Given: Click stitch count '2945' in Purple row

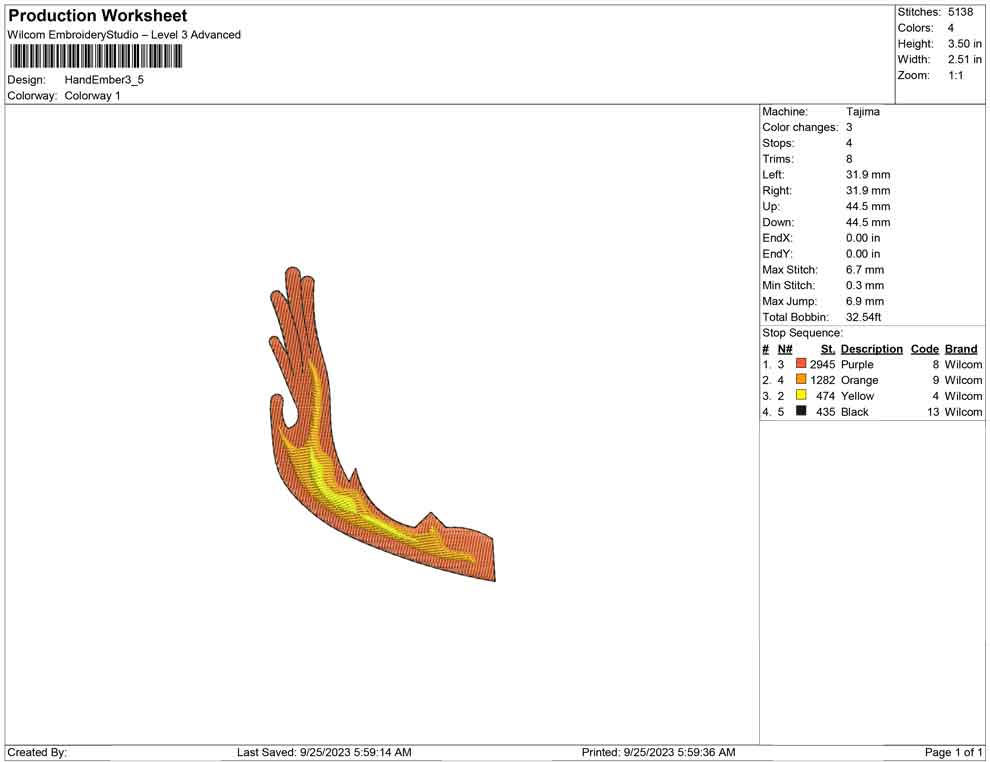Looking at the screenshot, I should coord(822,364).
